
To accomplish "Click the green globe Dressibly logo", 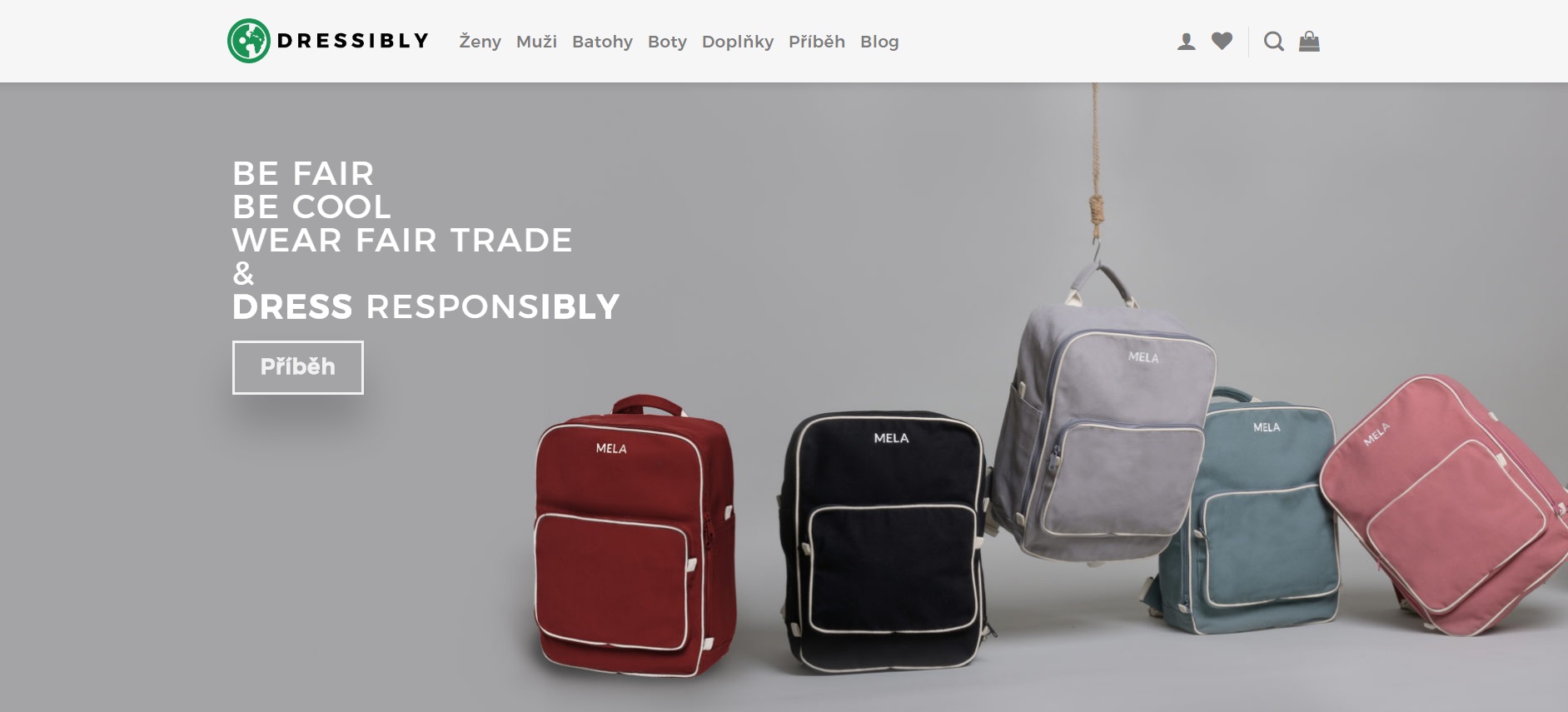I will pyautogui.click(x=248, y=41).
